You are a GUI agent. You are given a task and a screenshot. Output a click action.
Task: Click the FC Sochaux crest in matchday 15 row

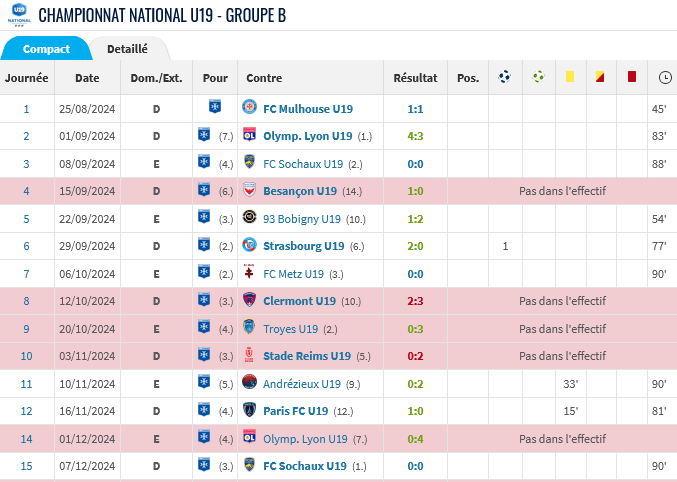[249, 464]
